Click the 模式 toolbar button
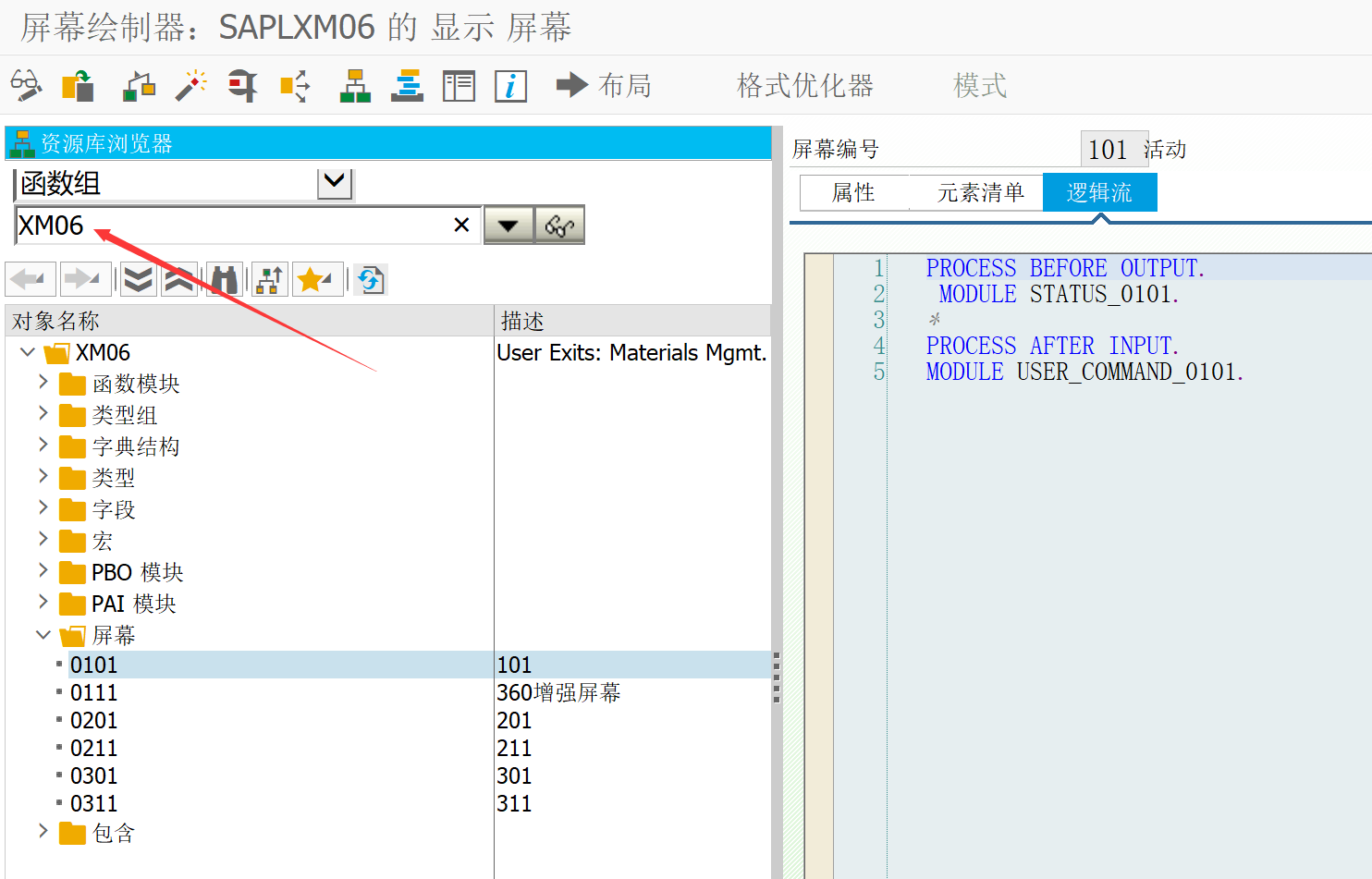Viewport: 1372px width, 879px height. 980,85
